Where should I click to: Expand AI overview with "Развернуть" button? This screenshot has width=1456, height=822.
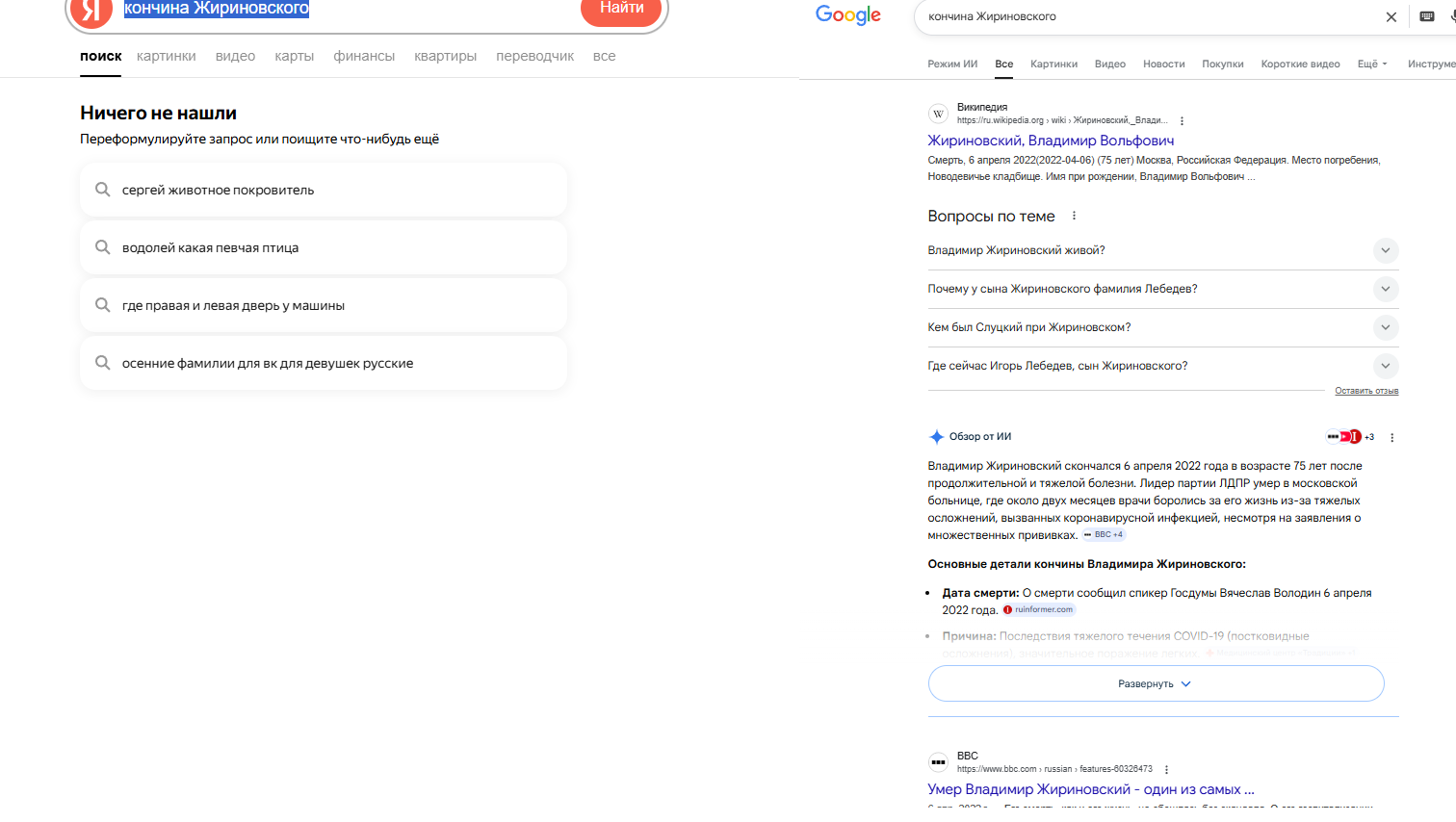(x=1156, y=683)
